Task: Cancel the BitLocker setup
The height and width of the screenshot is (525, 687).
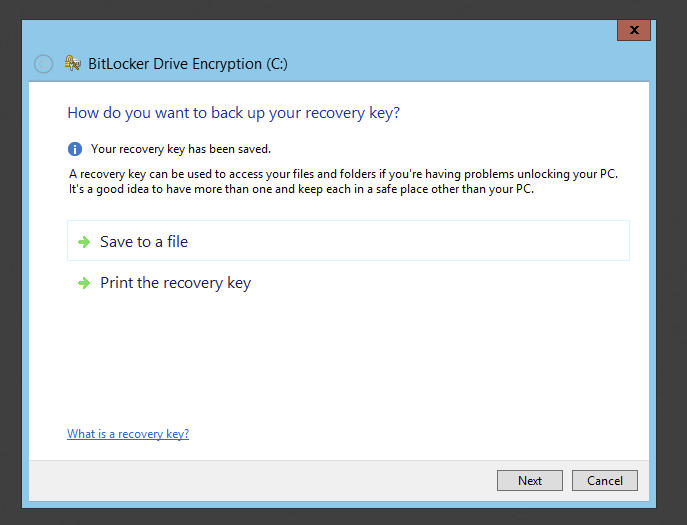Action: click(605, 481)
